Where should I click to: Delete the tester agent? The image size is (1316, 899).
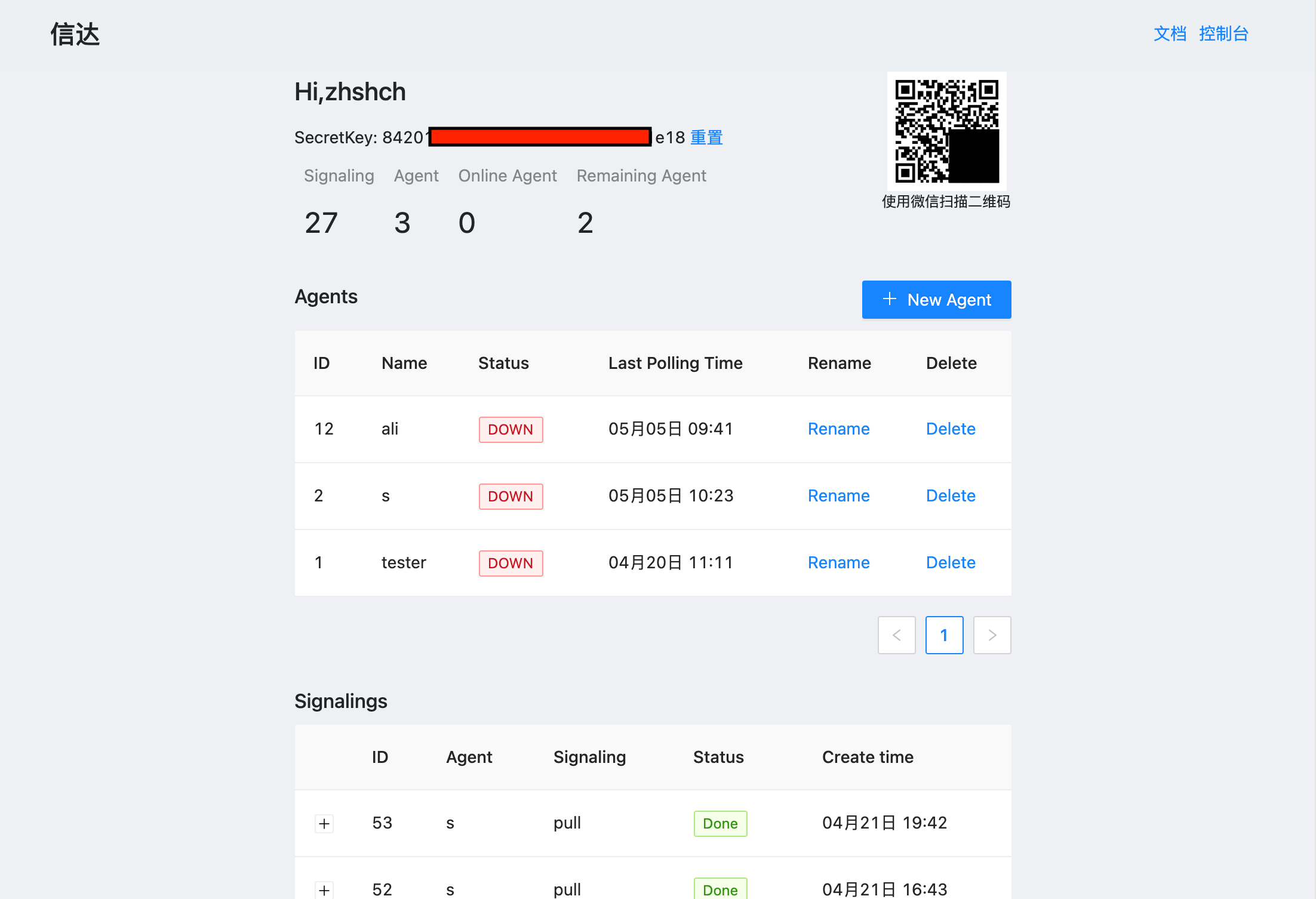coord(951,563)
